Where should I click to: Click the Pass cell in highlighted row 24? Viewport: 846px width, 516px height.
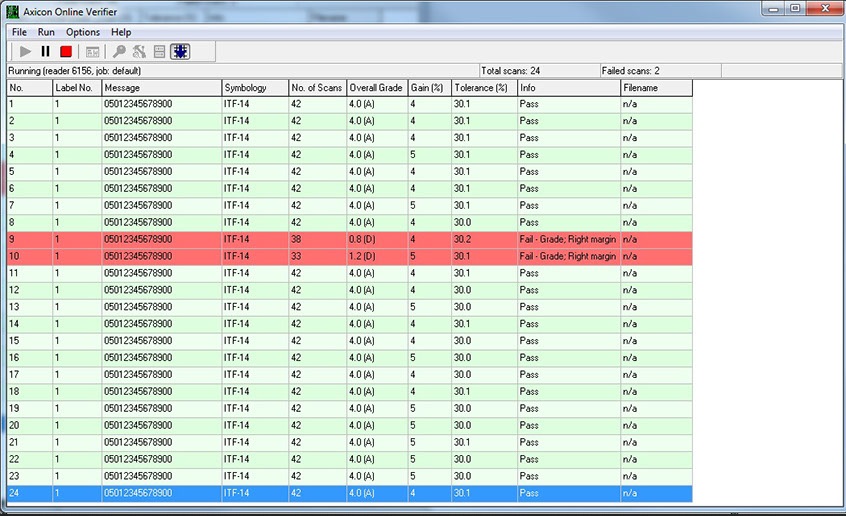coord(569,493)
